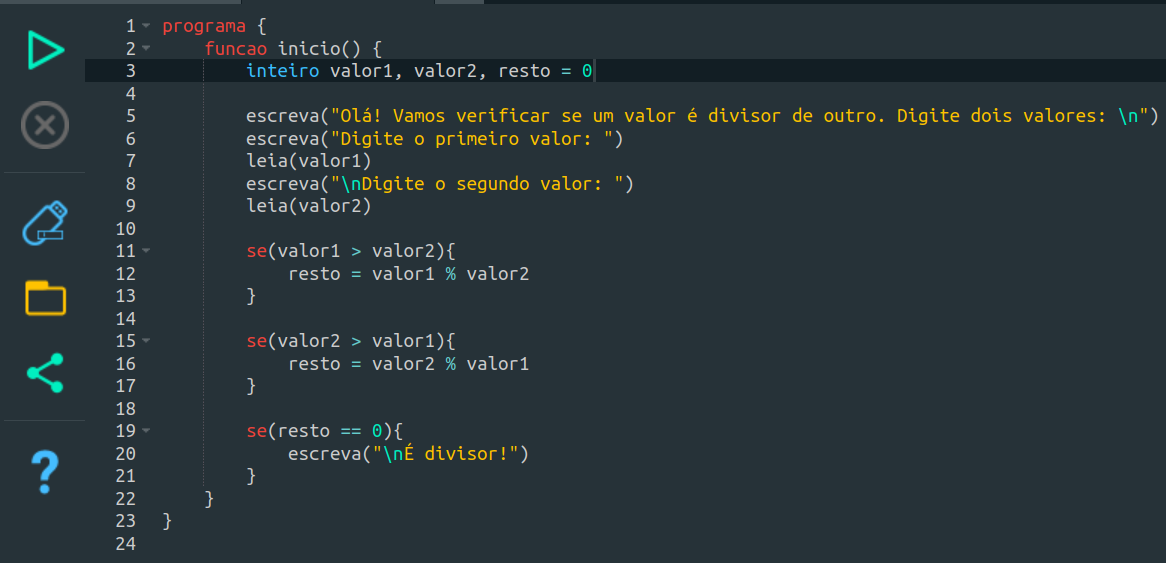
Task: Click line number 24 in the gutter
Action: point(125,544)
